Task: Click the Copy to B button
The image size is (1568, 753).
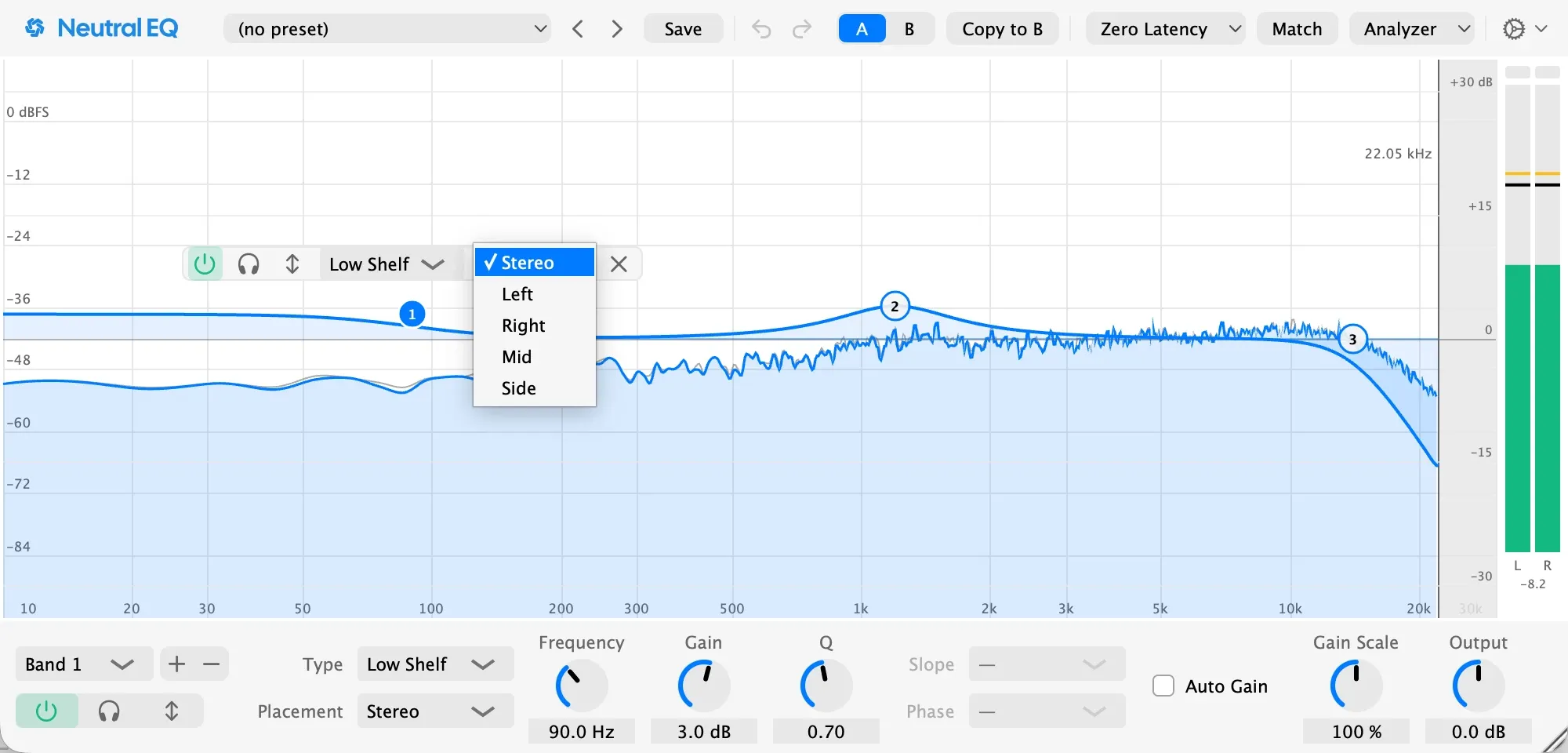Action: [1003, 29]
